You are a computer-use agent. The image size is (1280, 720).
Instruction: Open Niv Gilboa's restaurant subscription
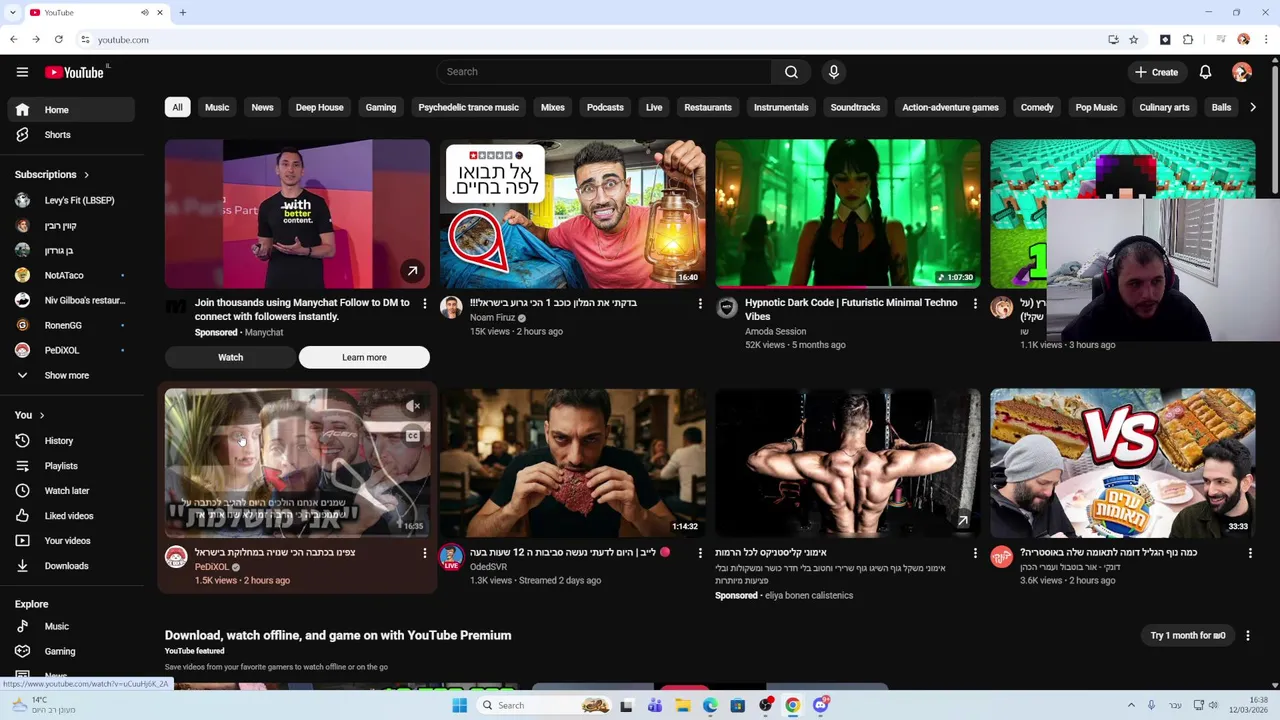click(x=69, y=301)
